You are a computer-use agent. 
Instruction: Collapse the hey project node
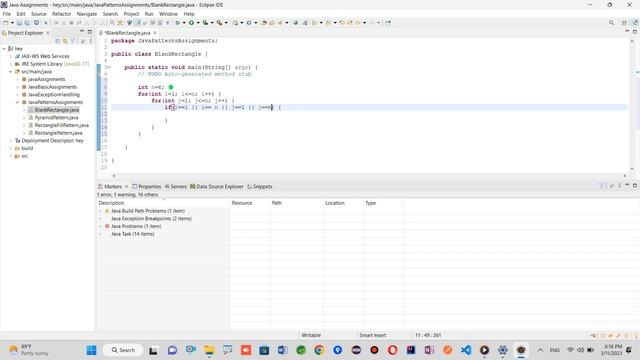(4, 49)
